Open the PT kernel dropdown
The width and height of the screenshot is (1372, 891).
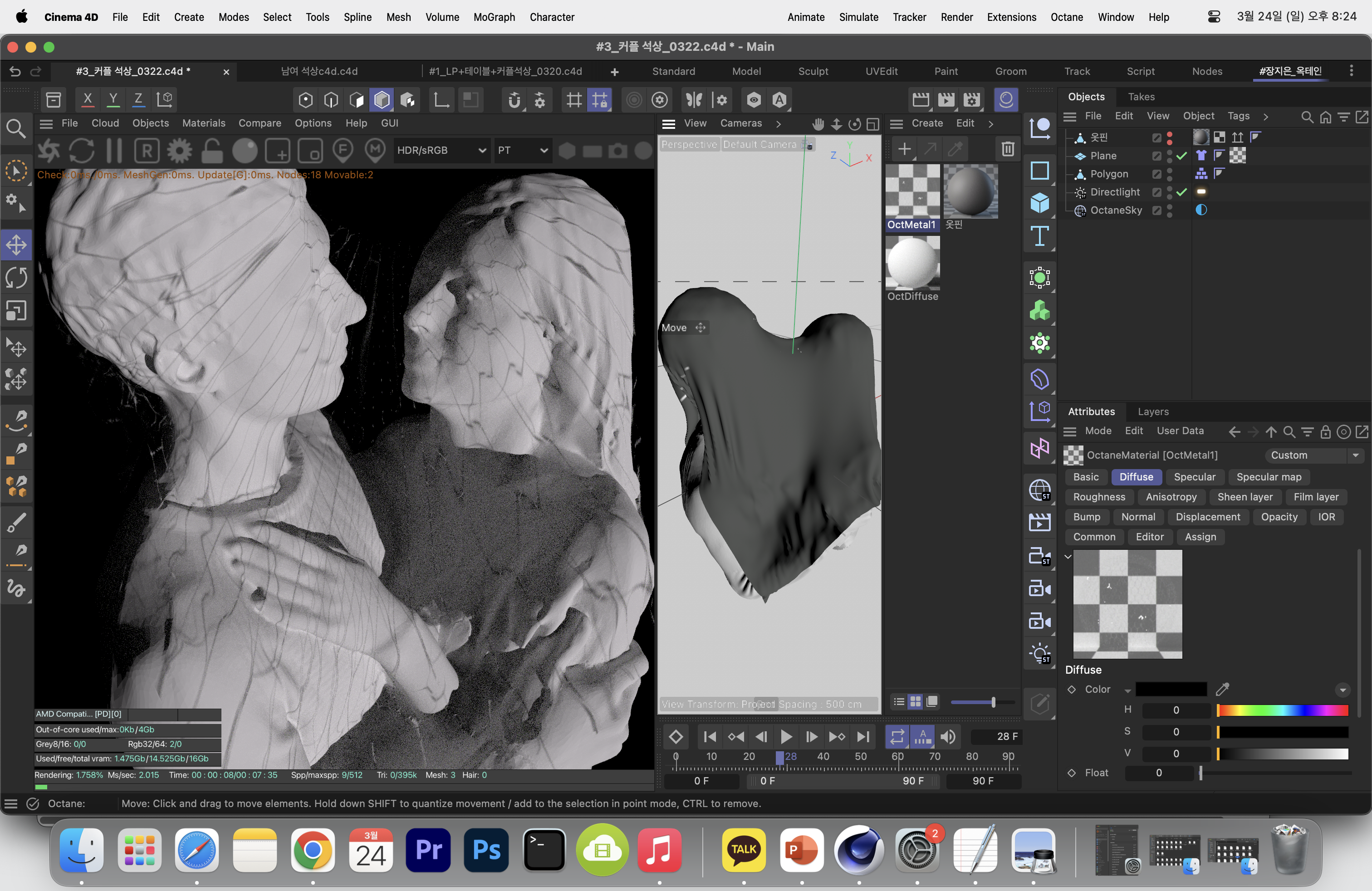[522, 151]
